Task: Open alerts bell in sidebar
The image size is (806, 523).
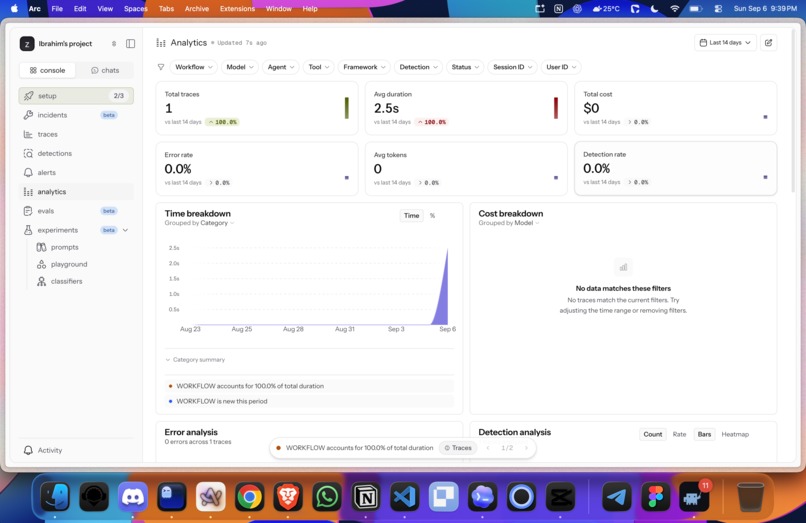Action: coord(76,173)
